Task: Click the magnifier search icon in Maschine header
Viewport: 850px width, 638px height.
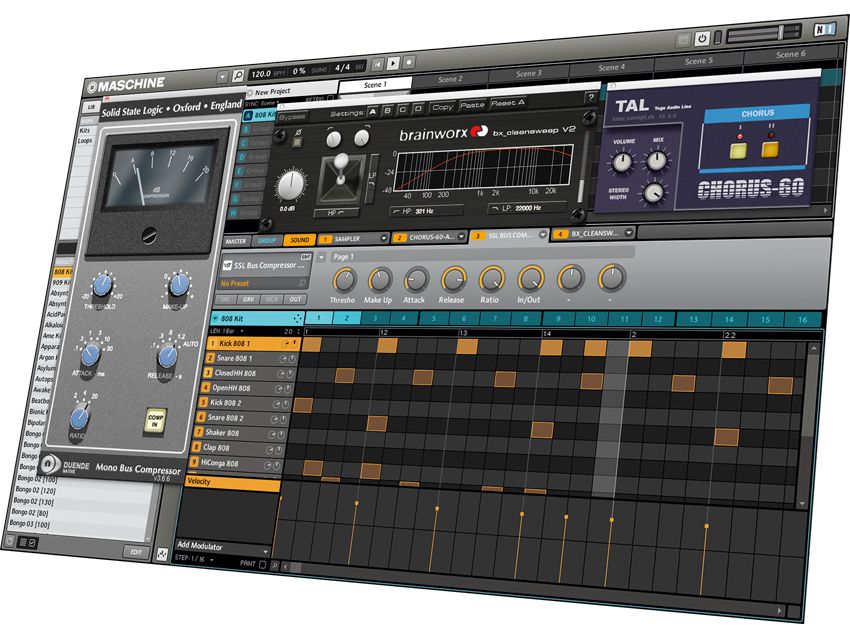Action: tap(238, 75)
